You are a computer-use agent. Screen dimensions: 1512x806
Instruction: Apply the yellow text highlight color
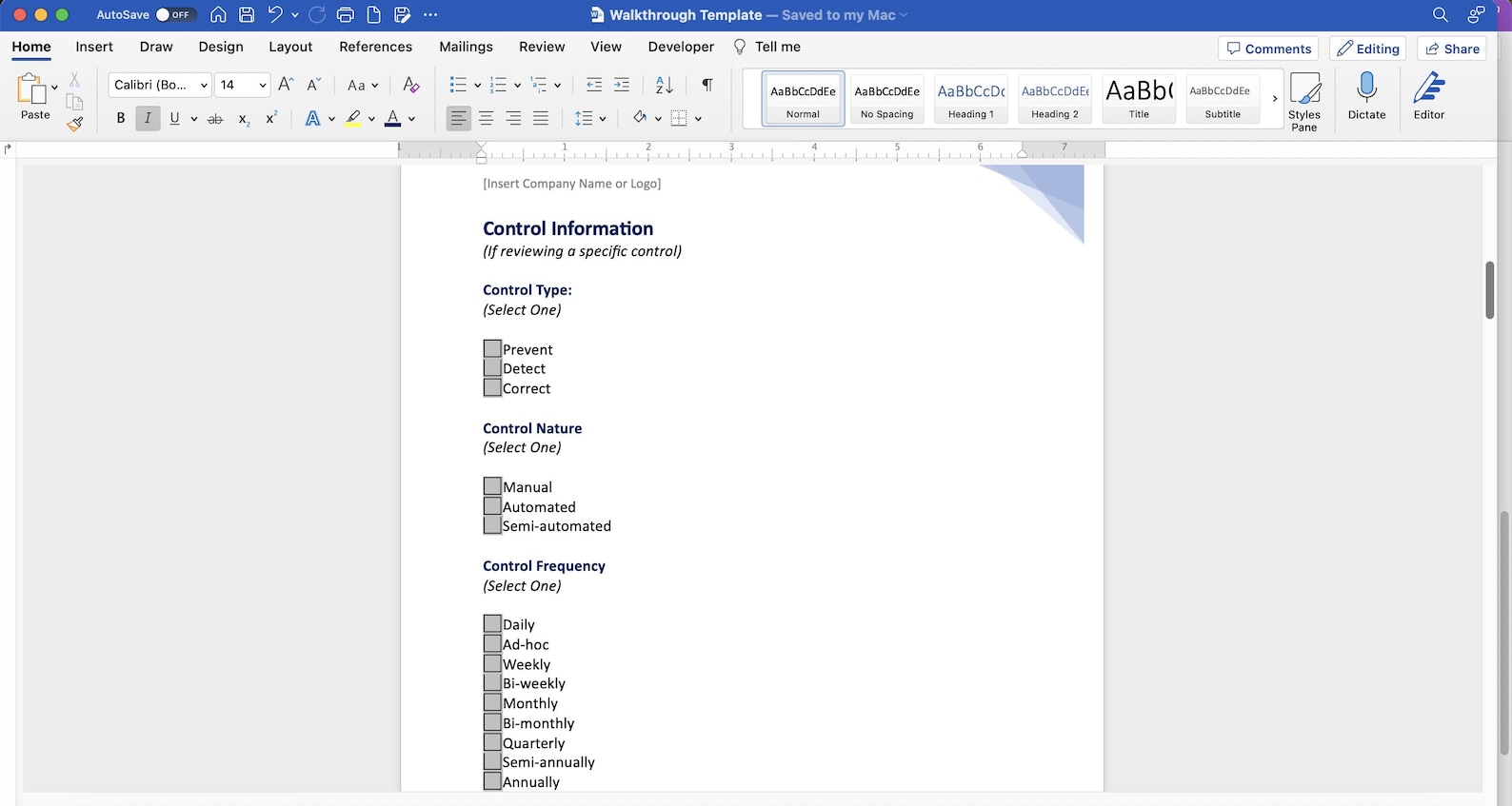click(x=353, y=119)
